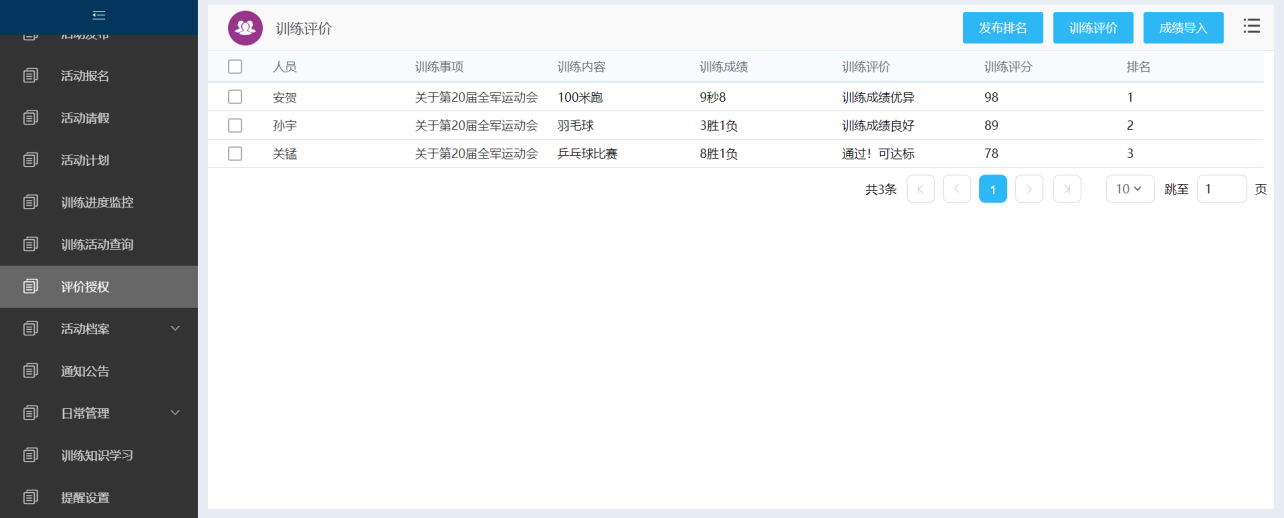
Task: Select the checkbox for 关猛 row
Action: point(235,153)
